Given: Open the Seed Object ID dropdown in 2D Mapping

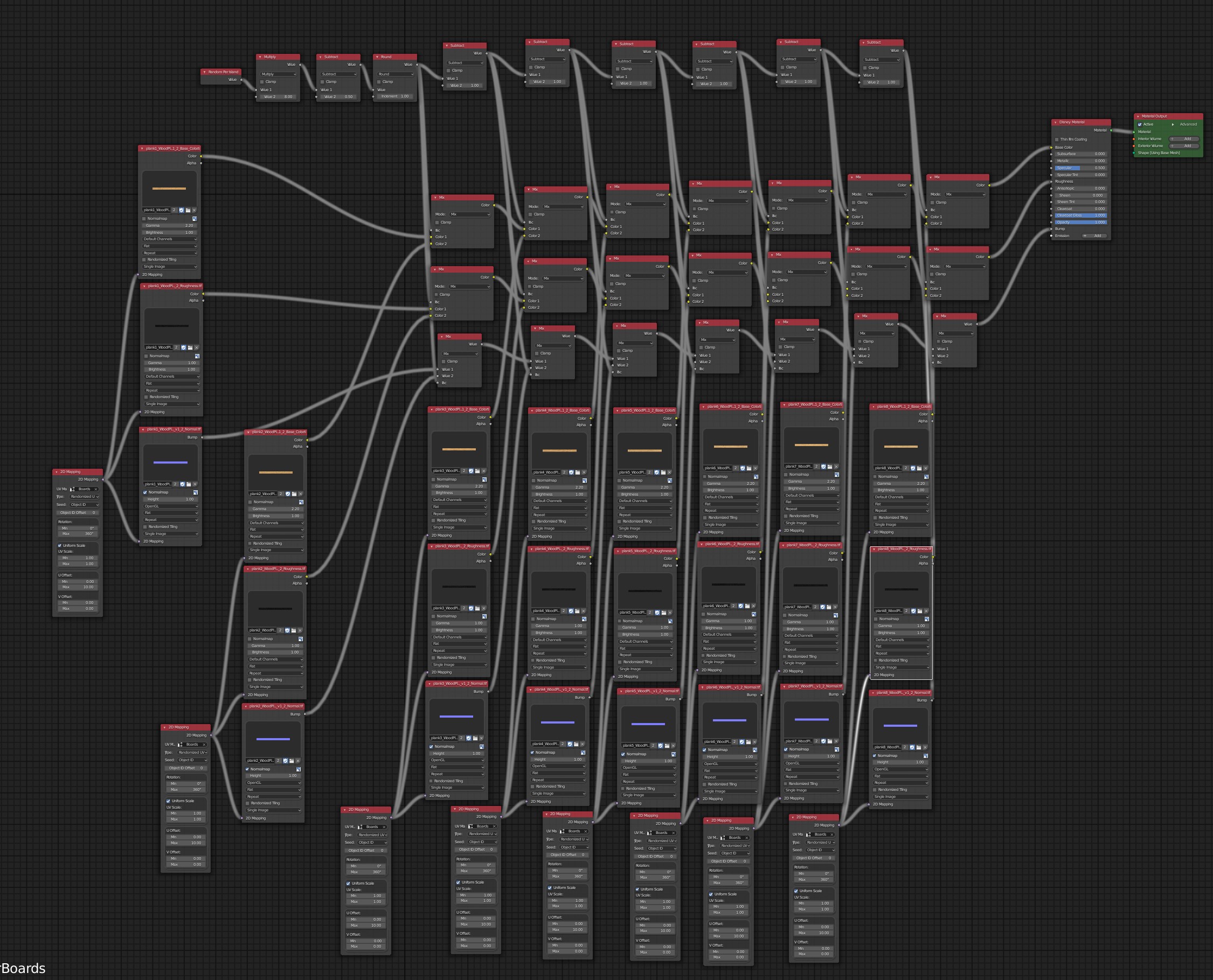Looking at the screenshot, I should click(84, 505).
